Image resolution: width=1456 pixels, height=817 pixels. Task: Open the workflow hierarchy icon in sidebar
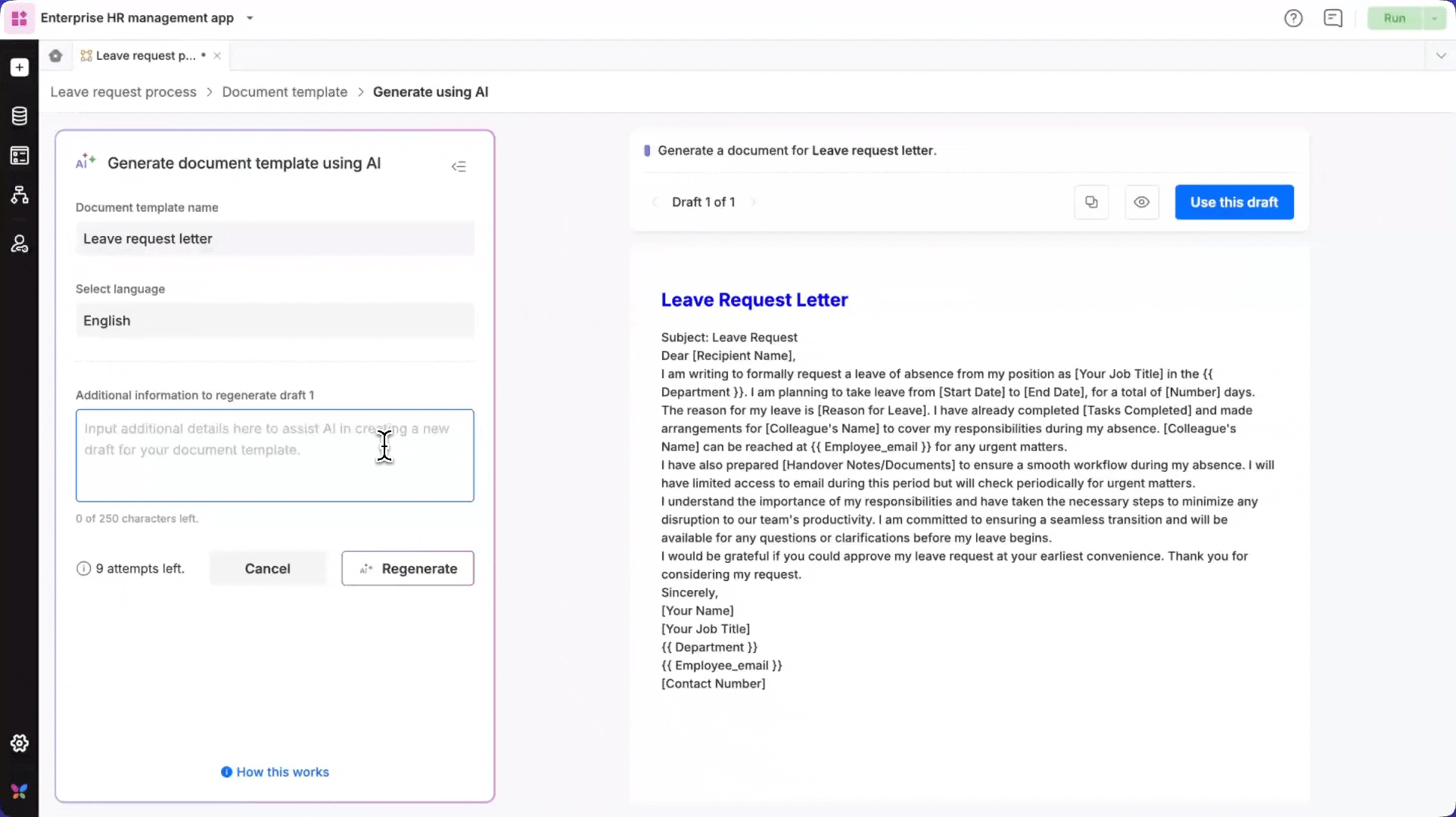pyautogui.click(x=20, y=195)
